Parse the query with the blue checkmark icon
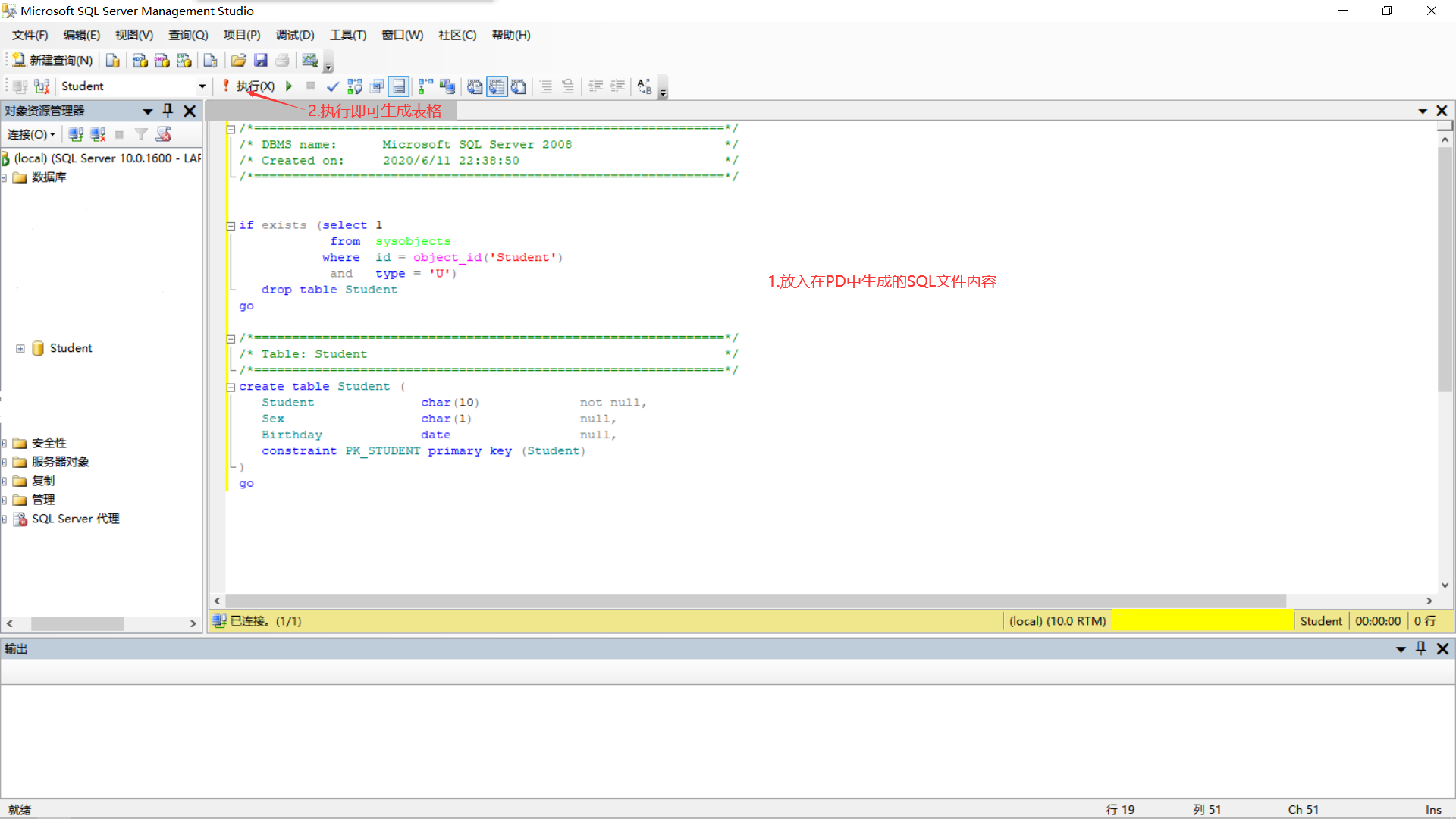This screenshot has width=1456, height=819. pos(332,86)
